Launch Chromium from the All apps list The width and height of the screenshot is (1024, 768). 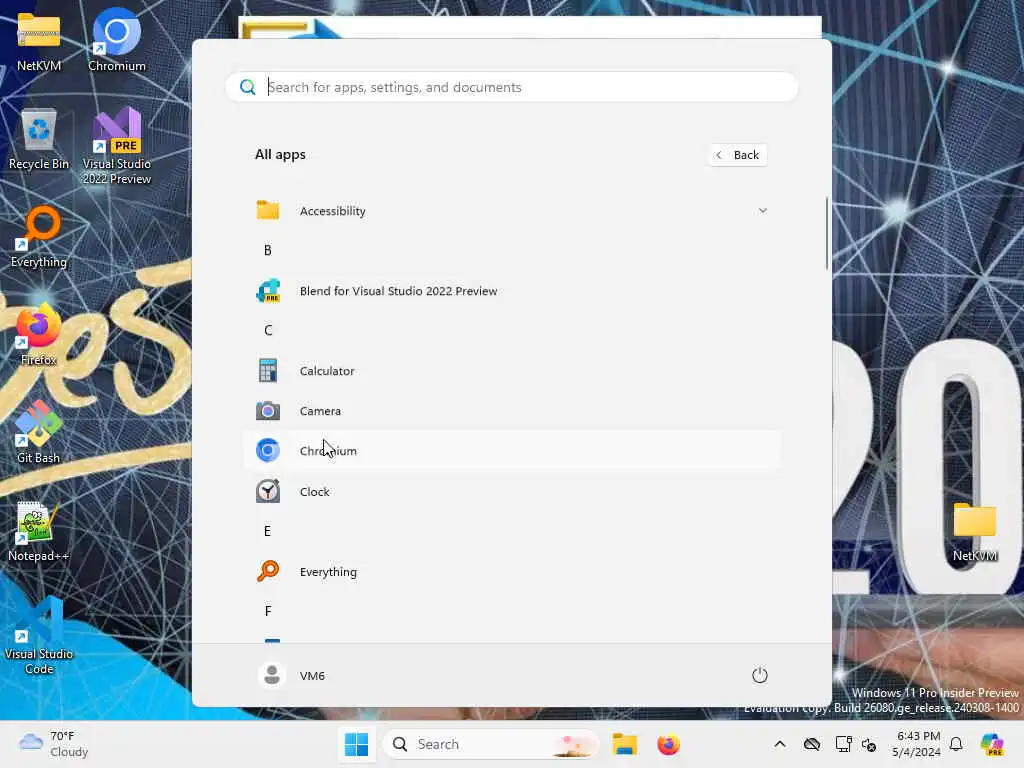(x=512, y=450)
